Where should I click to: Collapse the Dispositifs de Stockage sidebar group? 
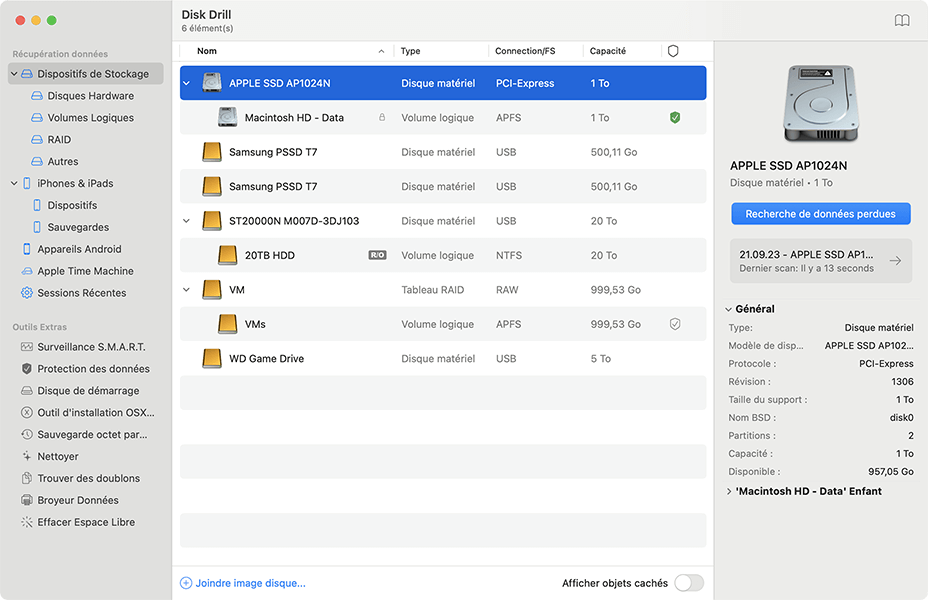click(x=14, y=74)
